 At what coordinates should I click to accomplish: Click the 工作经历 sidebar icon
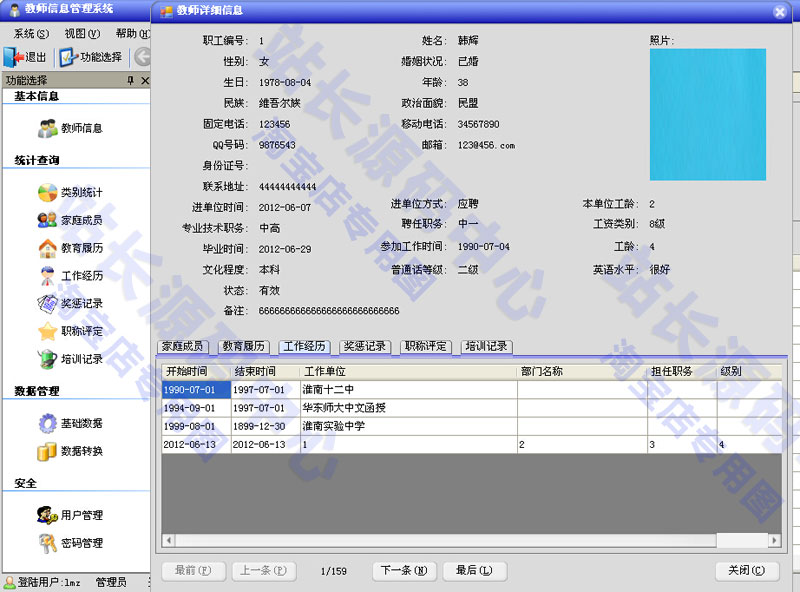tap(48, 276)
